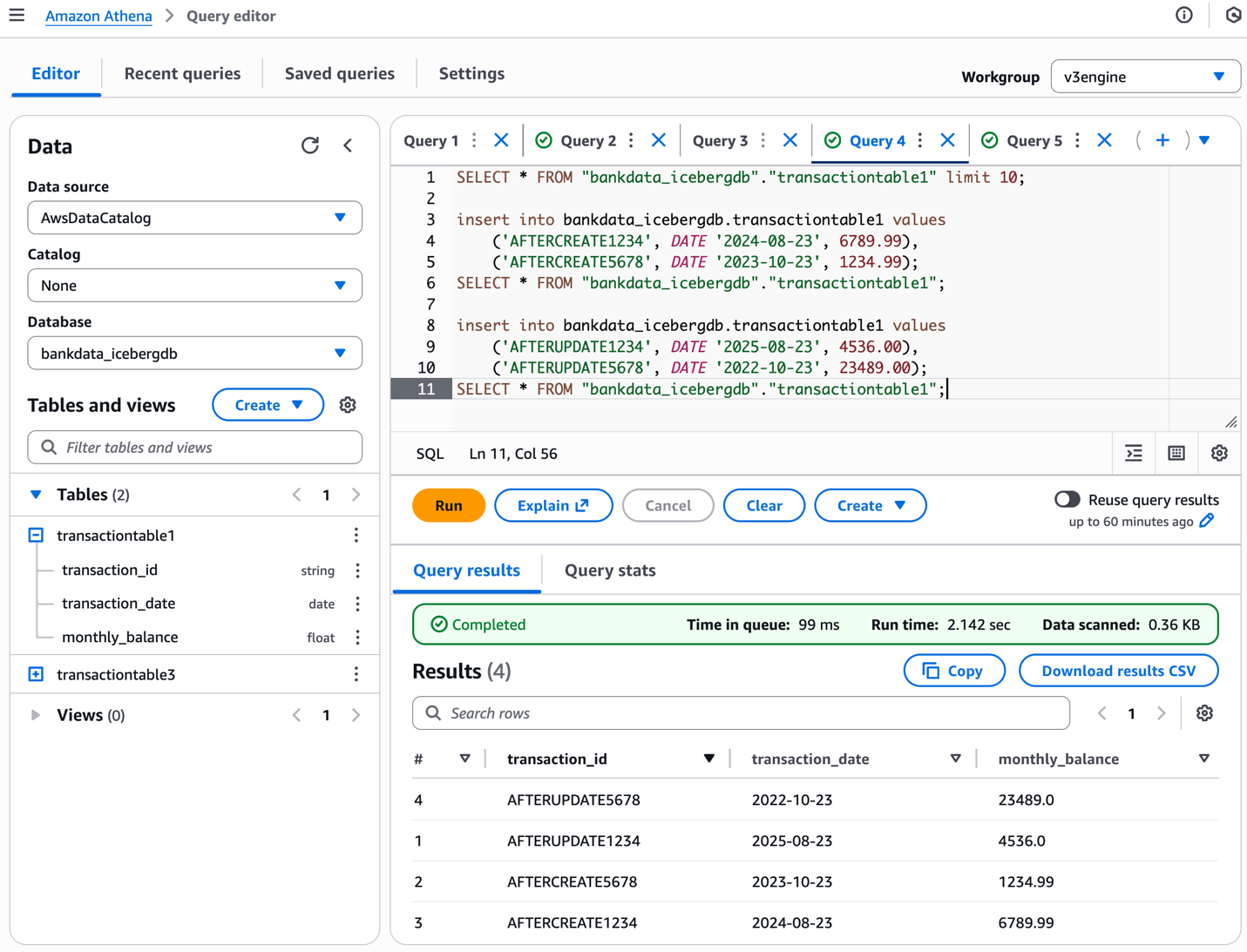The image size is (1247, 952).
Task: Open the Saved queries tab
Action: [x=340, y=73]
